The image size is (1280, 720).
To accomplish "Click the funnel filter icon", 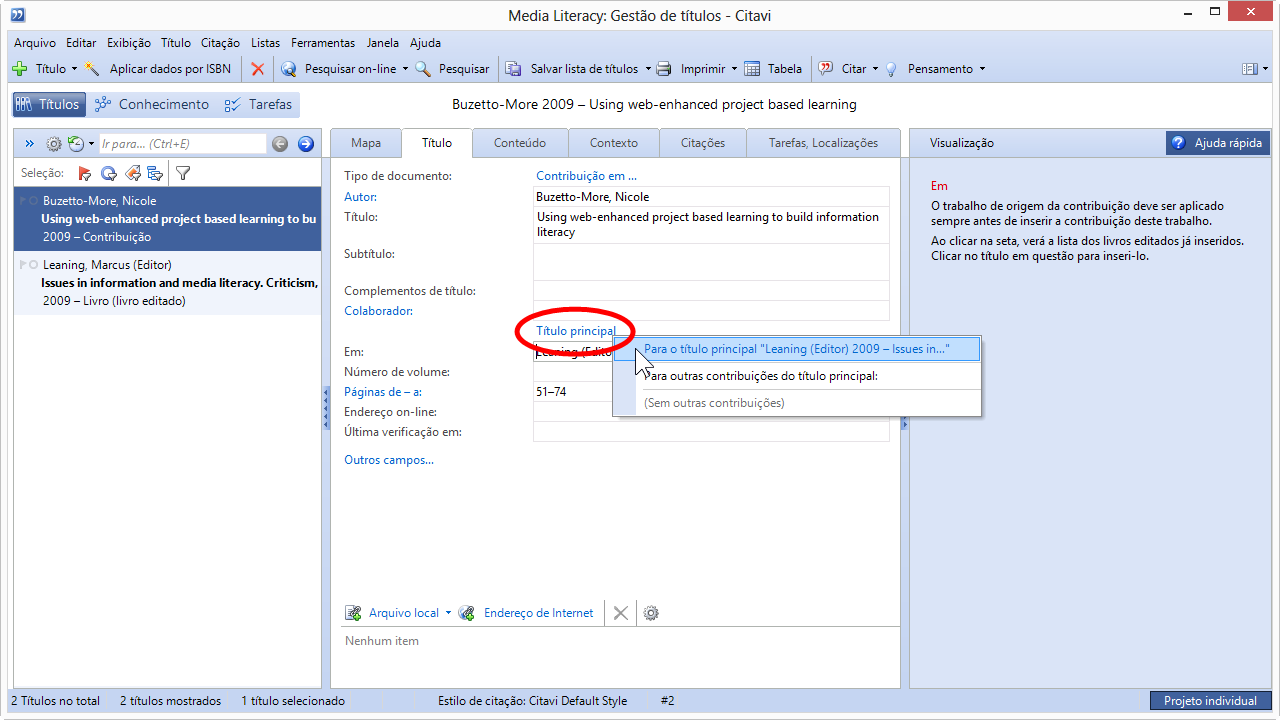I will pyautogui.click(x=183, y=173).
